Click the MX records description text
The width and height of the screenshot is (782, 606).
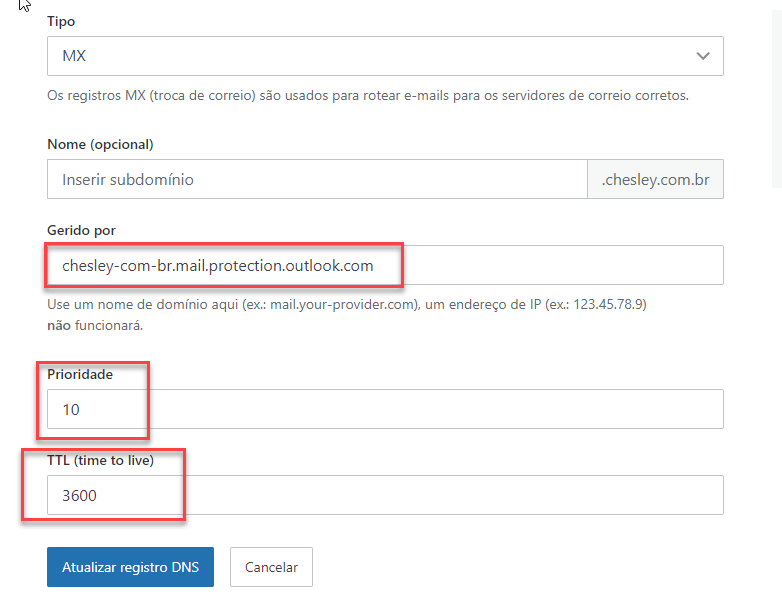pyautogui.click(x=368, y=96)
